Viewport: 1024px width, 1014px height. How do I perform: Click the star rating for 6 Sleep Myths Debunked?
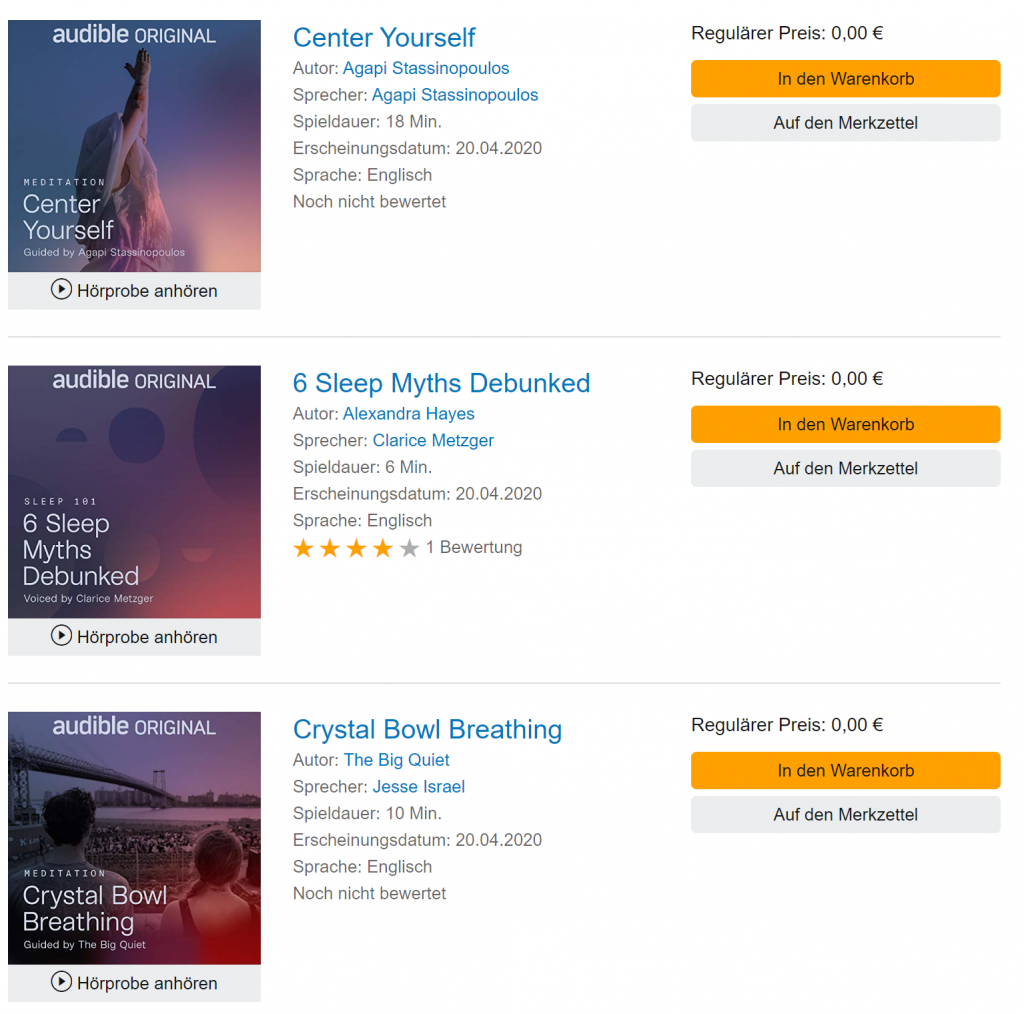point(356,548)
